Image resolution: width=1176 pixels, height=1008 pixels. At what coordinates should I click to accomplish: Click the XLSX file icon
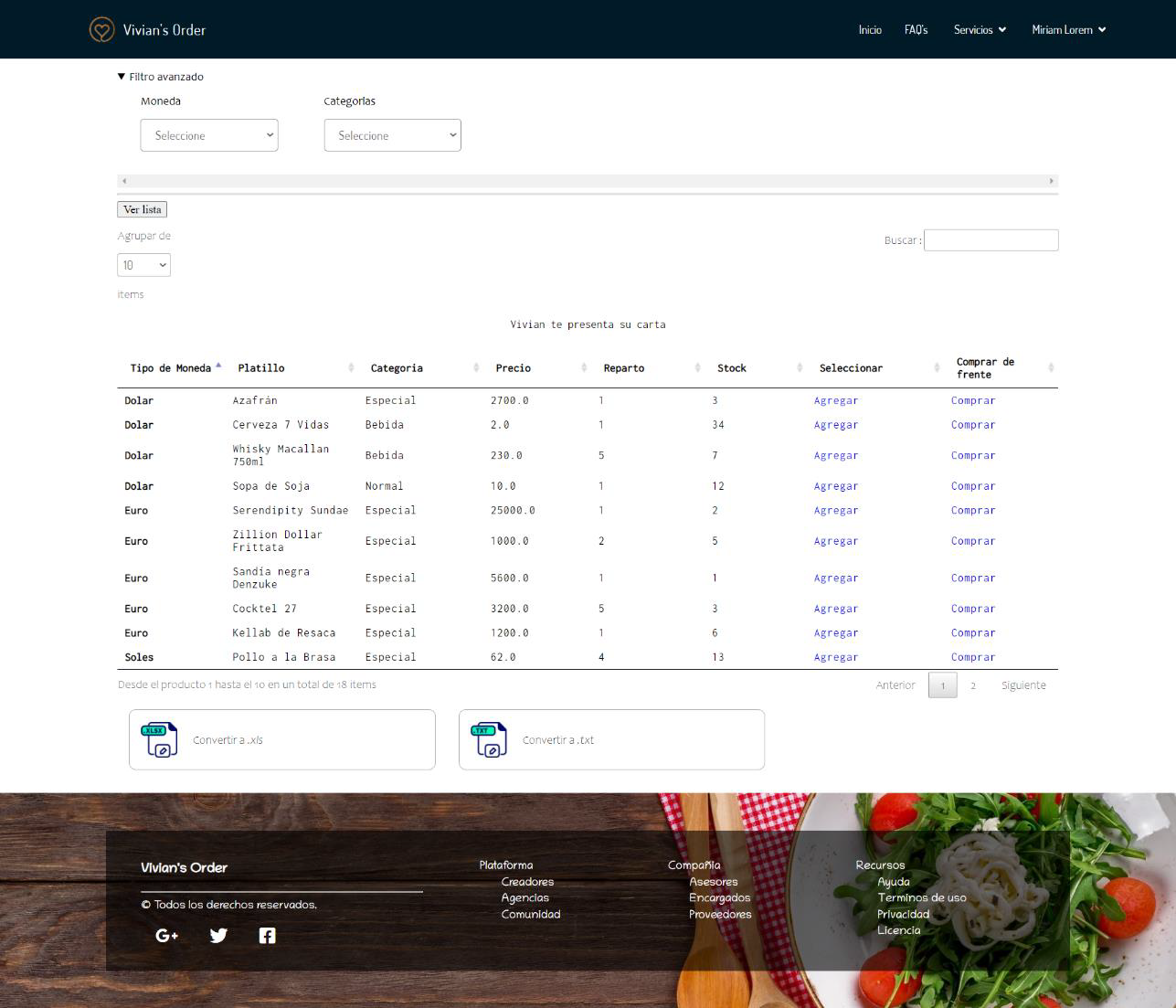click(159, 740)
